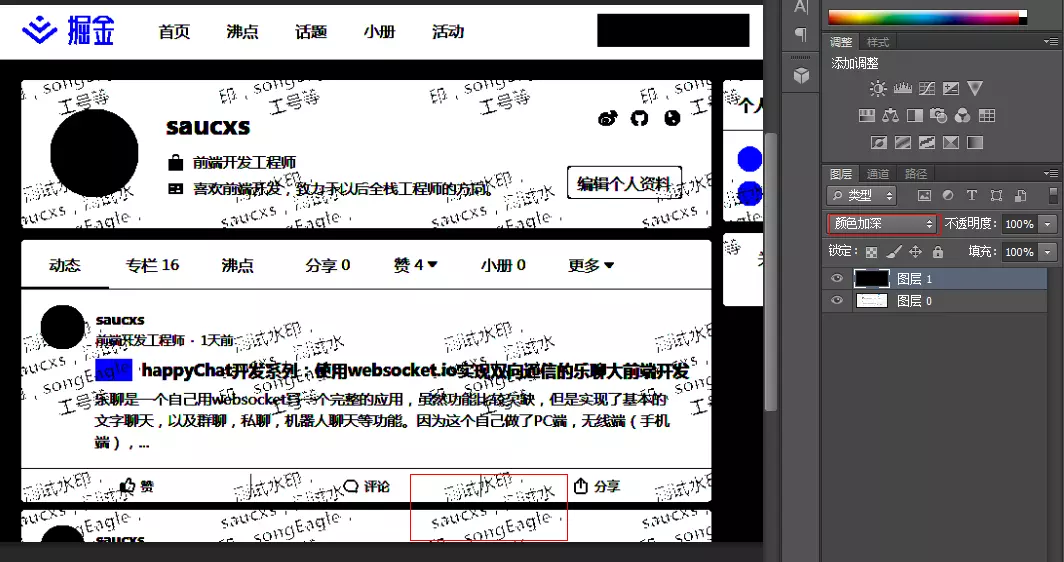This screenshot has height=562, width=1064.
Task: Add a Gradient Map adjustment
Action: [x=975, y=143]
